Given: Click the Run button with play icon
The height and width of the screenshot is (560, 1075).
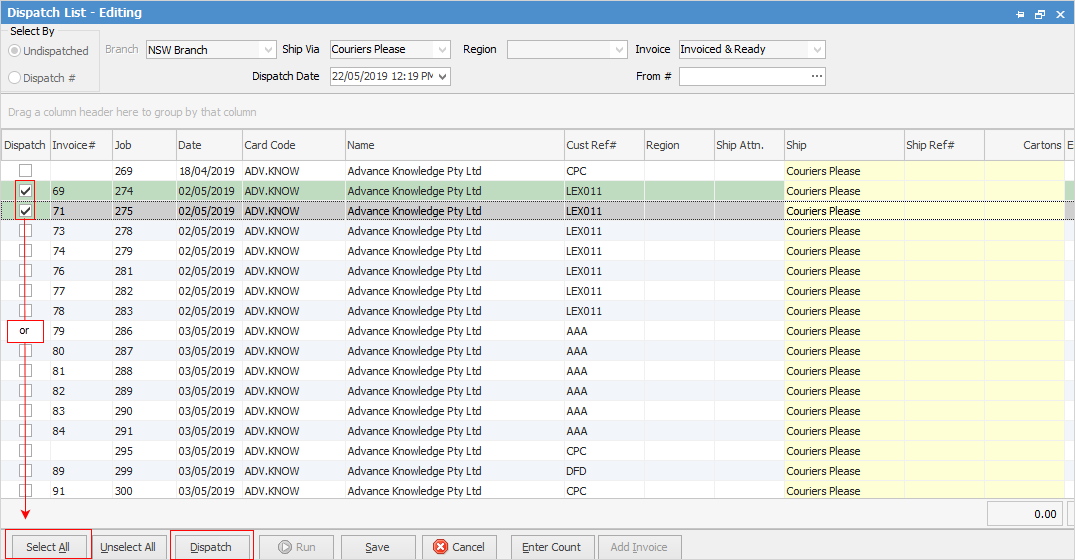Looking at the screenshot, I should coord(296,547).
